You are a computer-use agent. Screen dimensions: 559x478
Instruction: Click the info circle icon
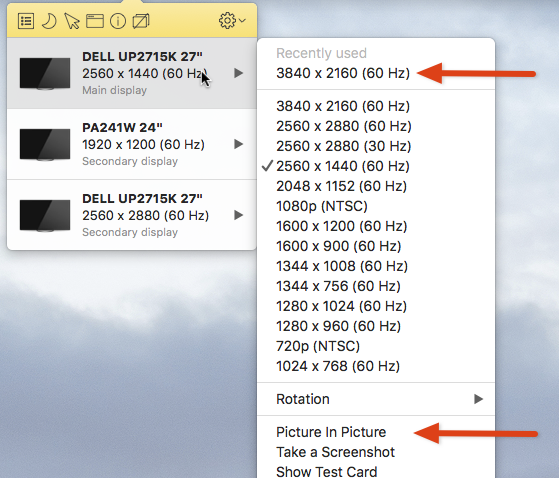(x=118, y=21)
